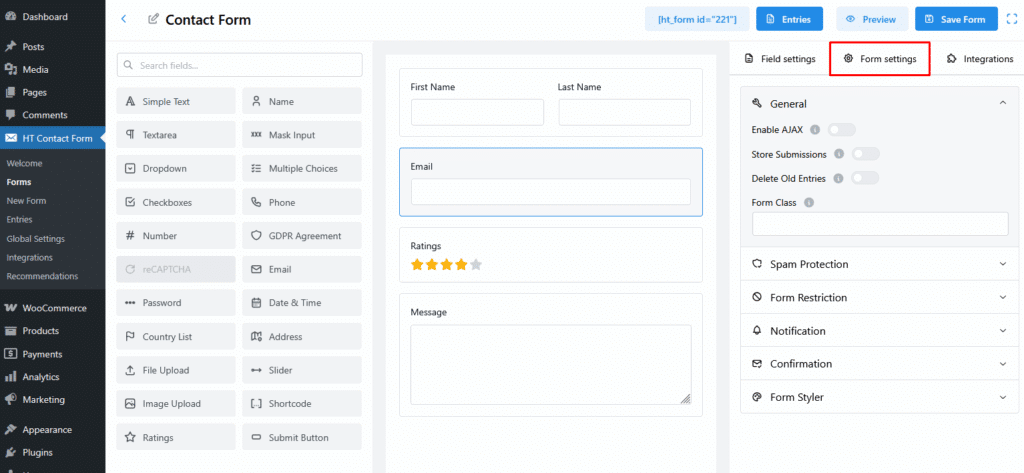Click the back arrow beside Contact Form
The image size is (1024, 473).
point(123,19)
